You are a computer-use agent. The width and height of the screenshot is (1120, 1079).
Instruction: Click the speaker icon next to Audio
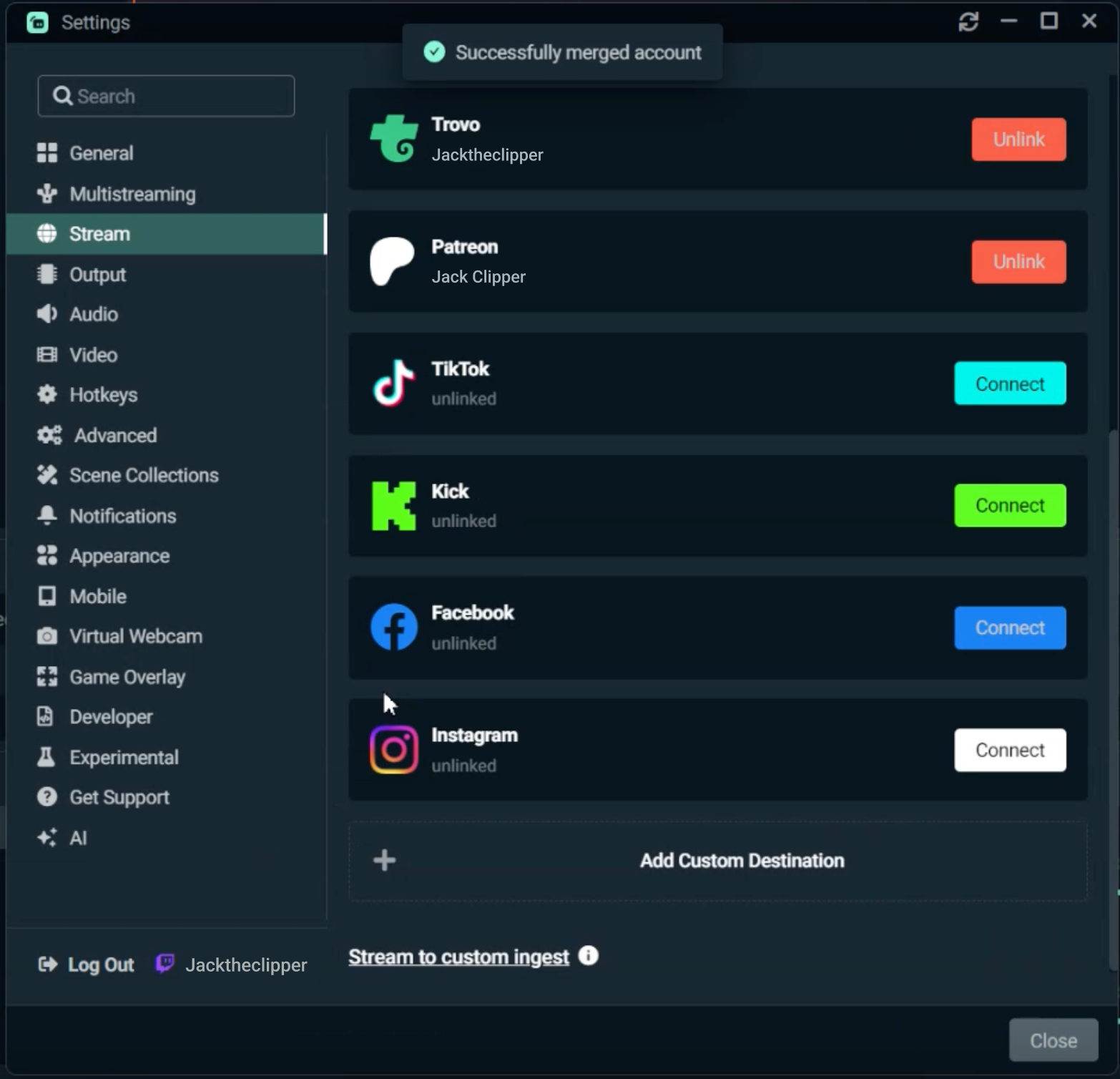coord(47,313)
